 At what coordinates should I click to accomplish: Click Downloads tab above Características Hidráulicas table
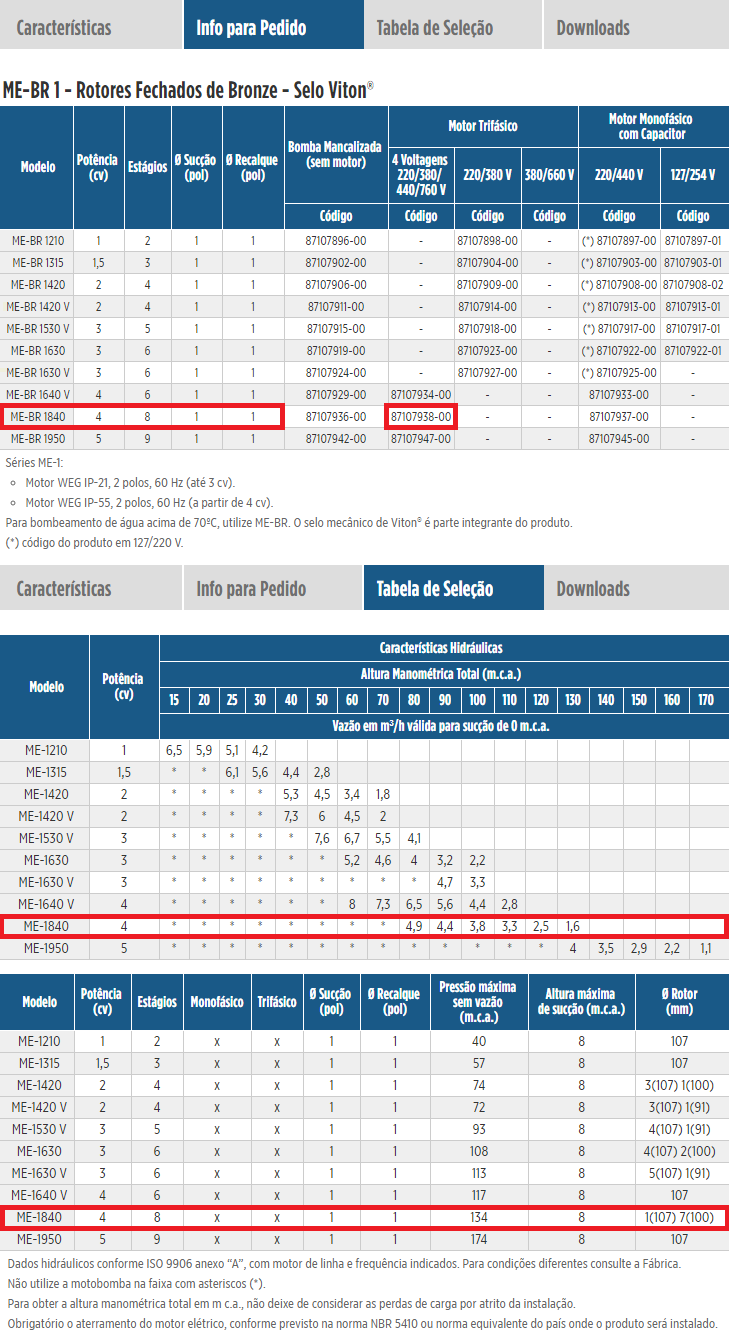(593, 588)
